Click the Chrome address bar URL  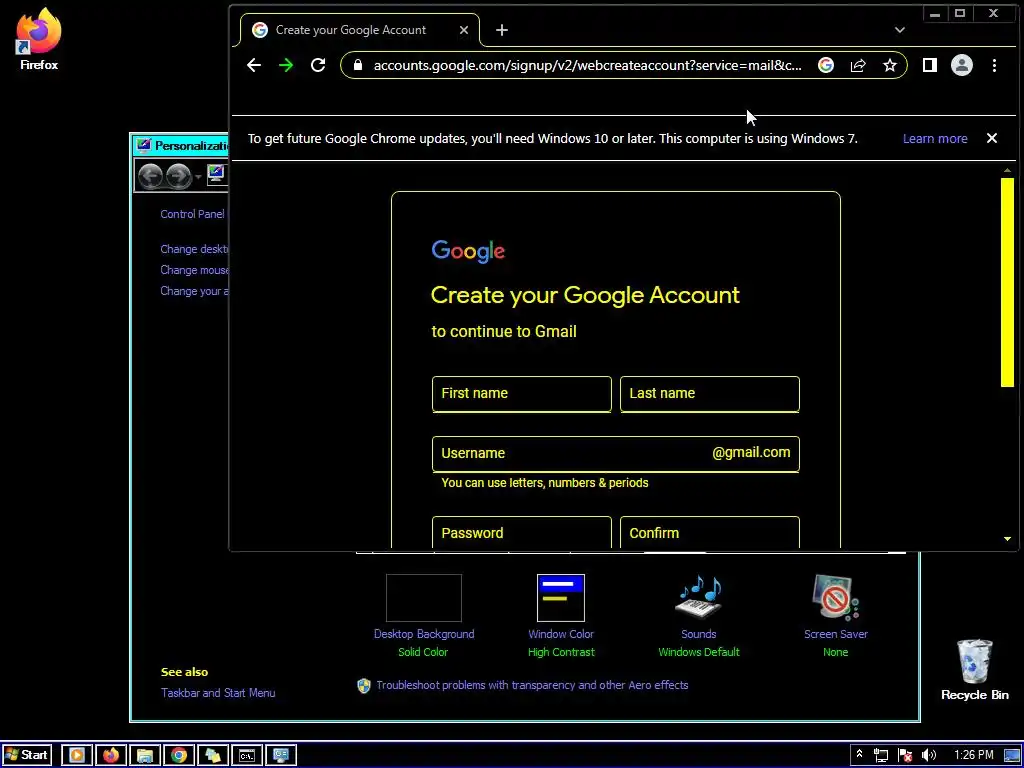587,65
